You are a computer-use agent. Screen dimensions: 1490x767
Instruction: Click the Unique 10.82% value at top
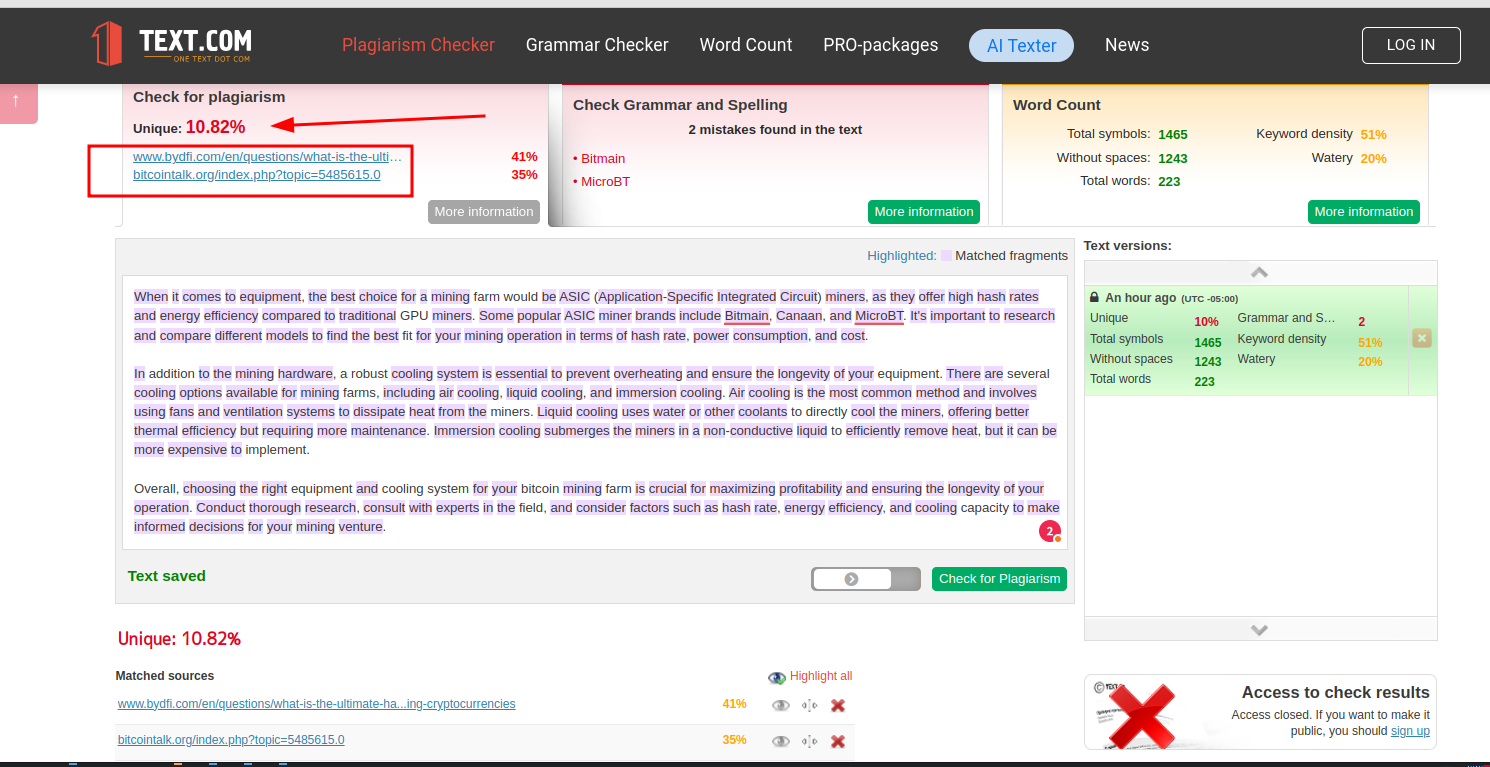pyautogui.click(x=215, y=127)
